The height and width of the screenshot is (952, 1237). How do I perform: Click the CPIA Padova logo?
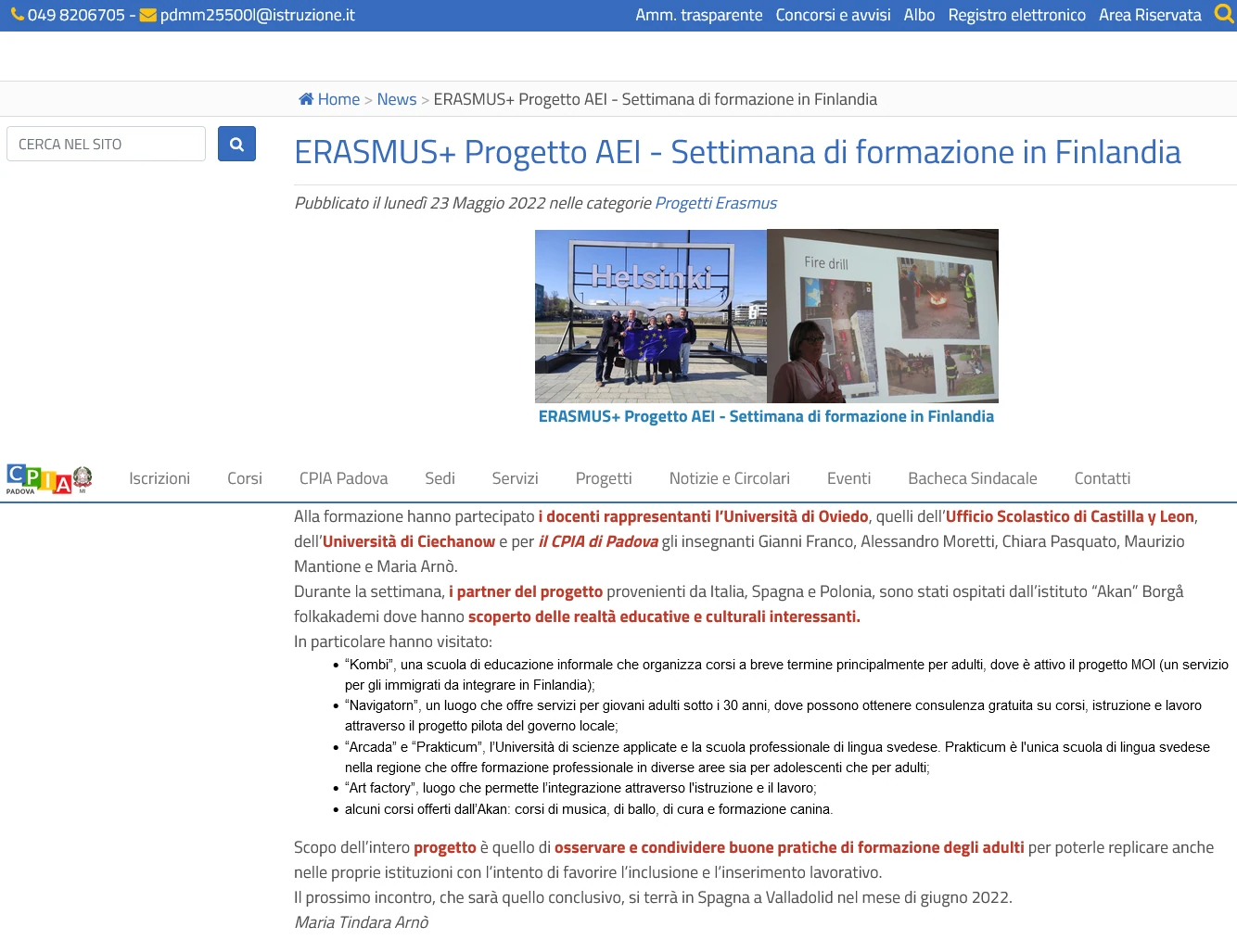coord(39,479)
